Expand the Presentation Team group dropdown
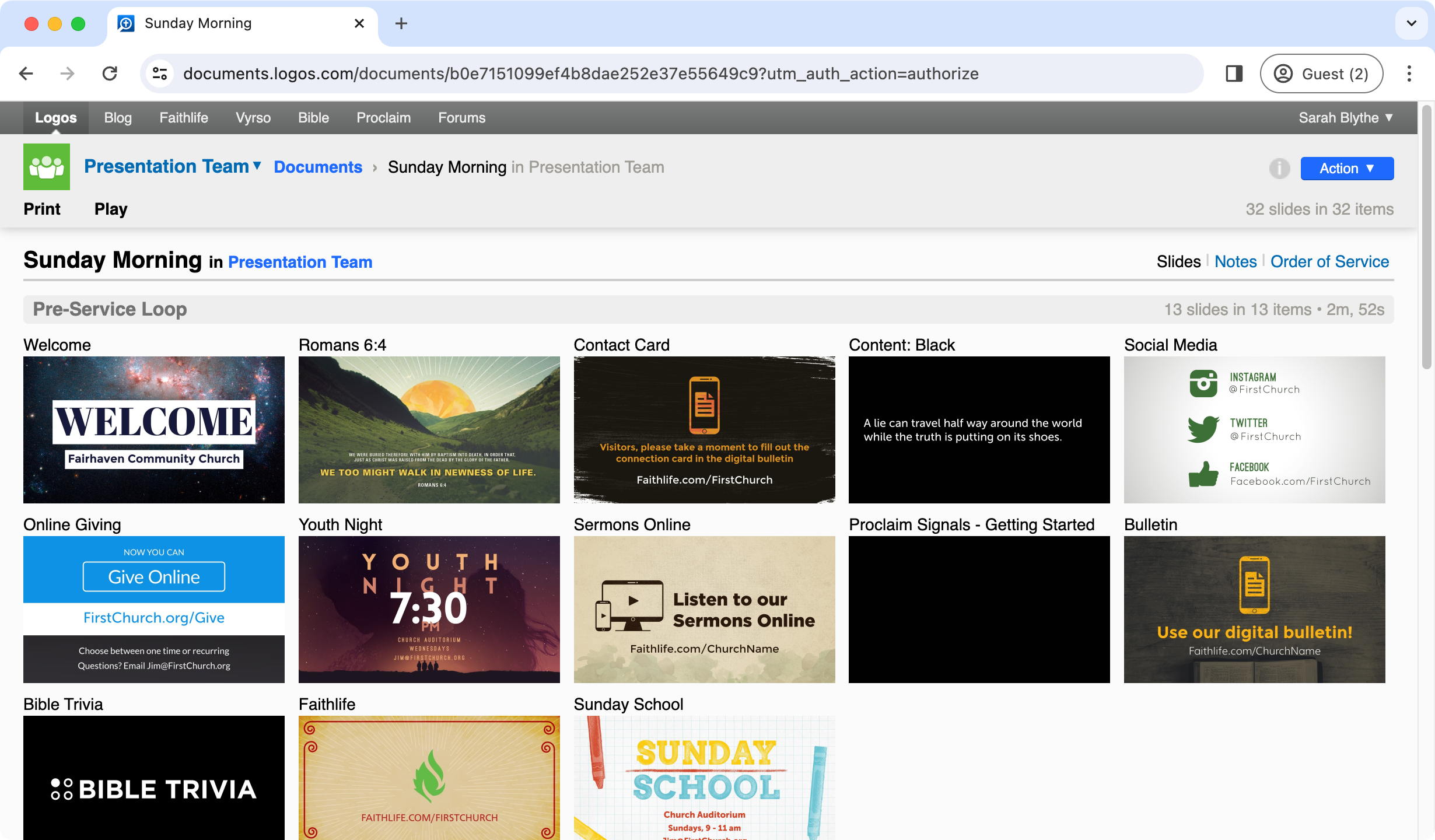The height and width of the screenshot is (840, 1435). coord(257,166)
